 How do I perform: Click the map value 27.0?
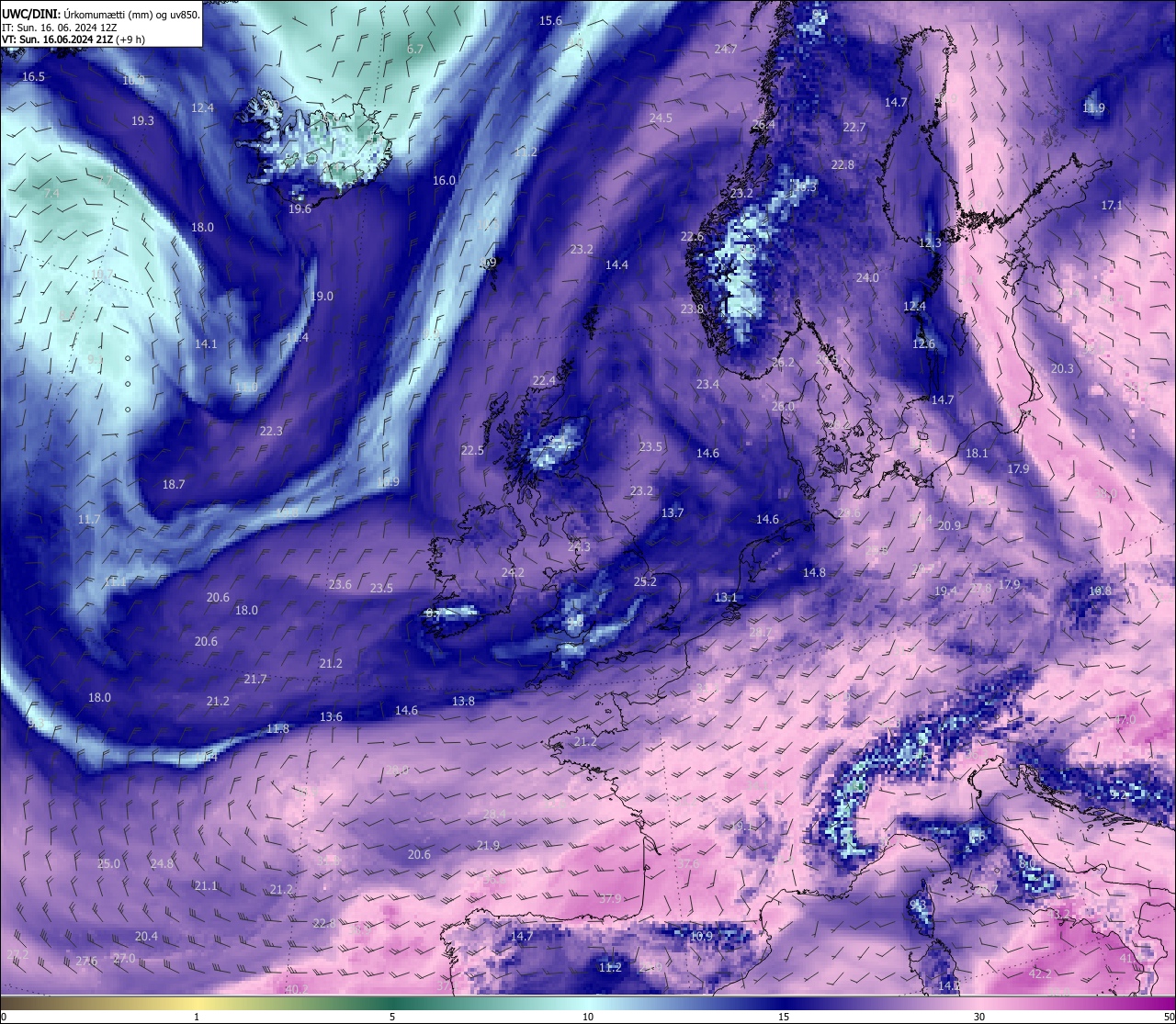pyautogui.click(x=124, y=959)
